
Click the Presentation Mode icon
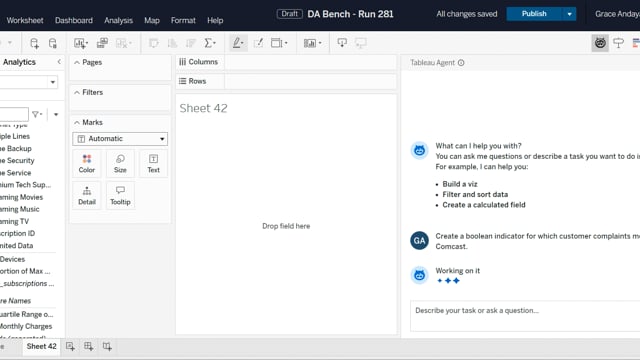click(x=361, y=43)
